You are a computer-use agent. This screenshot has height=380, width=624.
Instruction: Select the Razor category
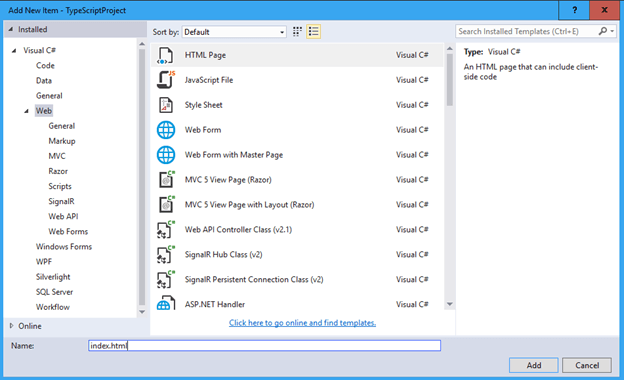[x=58, y=171]
